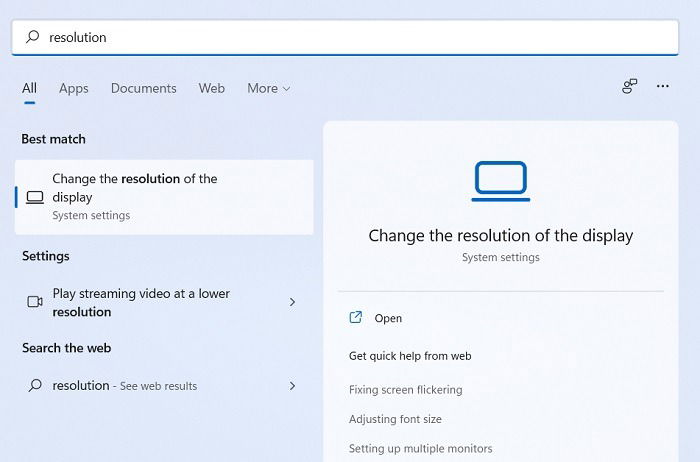700x462 pixels.
Task: Open Setting up multiple monitors link
Action: coord(421,449)
